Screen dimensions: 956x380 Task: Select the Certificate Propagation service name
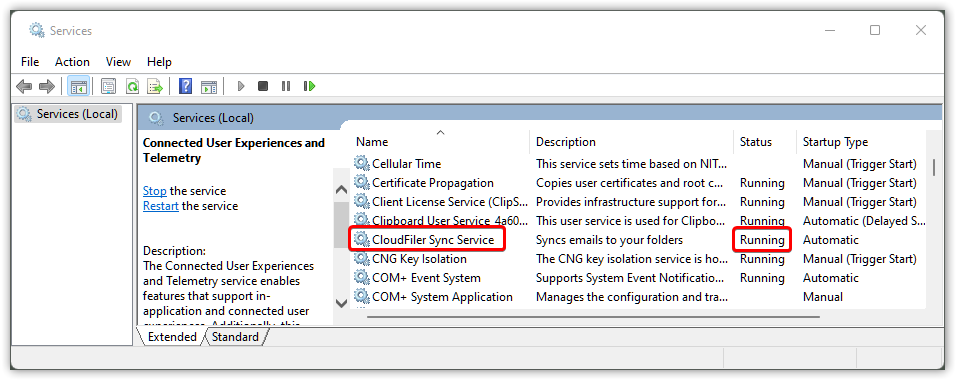pyautogui.click(x=433, y=182)
